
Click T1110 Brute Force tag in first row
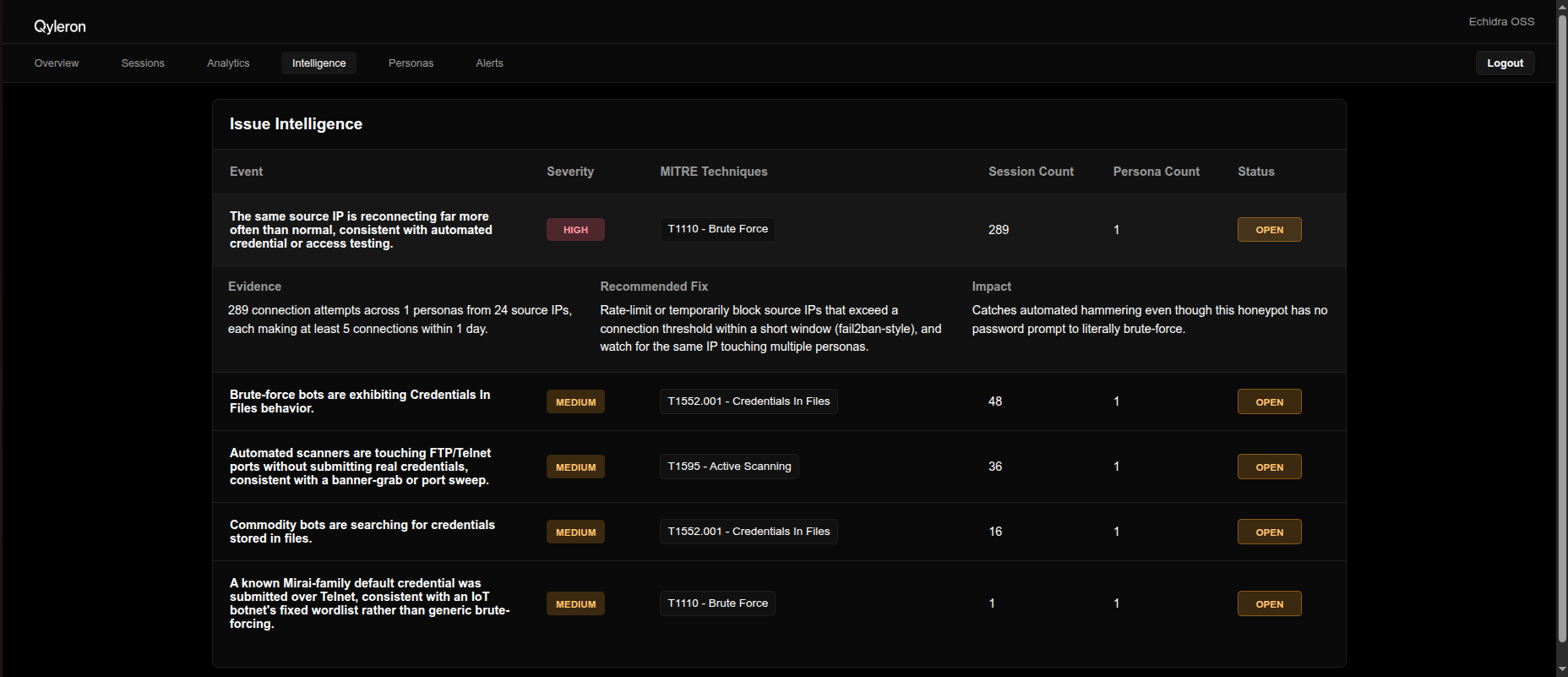pyautogui.click(x=717, y=229)
